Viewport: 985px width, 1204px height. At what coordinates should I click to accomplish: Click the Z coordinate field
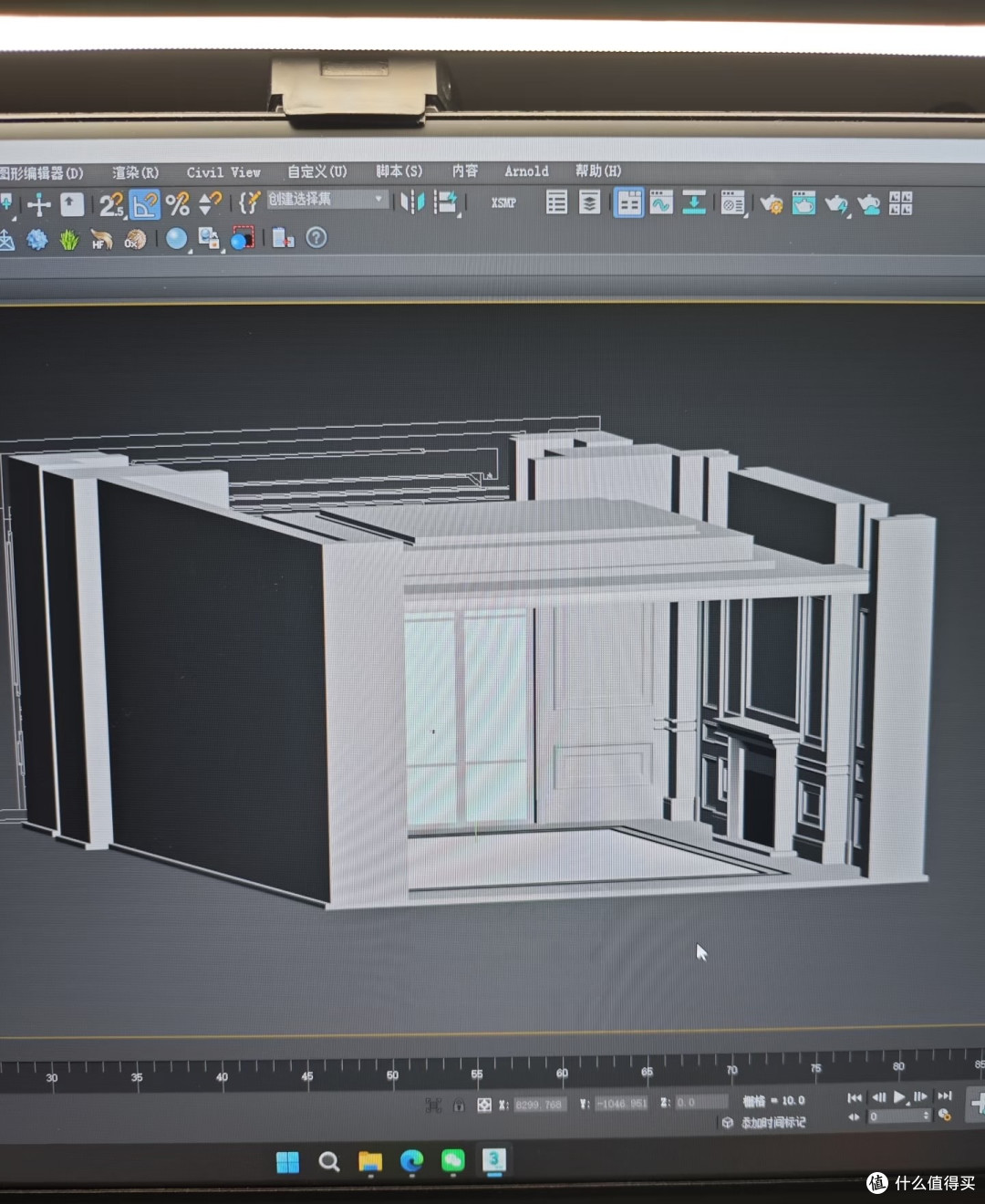tap(700, 1103)
